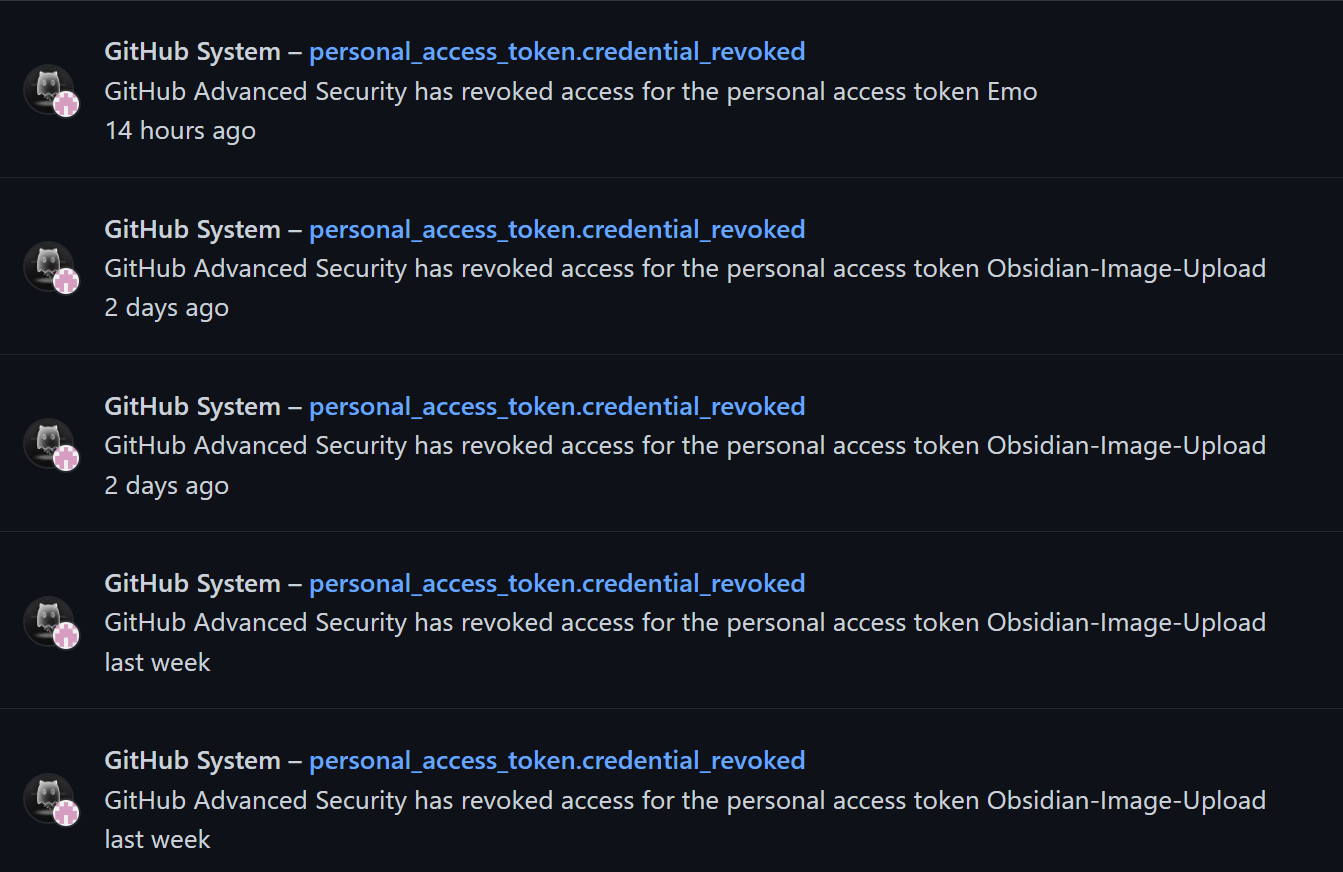Click the pink badge on the second notification's avatar
Viewport: 1343px width, 872px height.
click(65, 283)
